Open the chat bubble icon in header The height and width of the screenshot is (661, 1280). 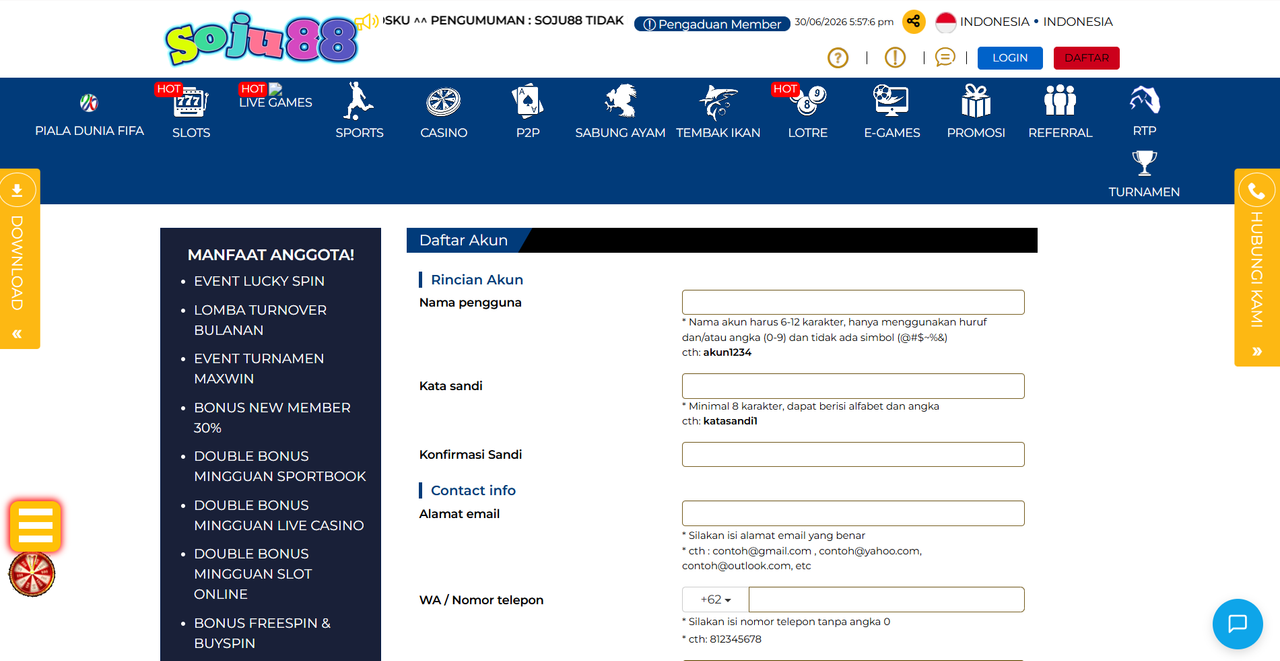pos(945,58)
